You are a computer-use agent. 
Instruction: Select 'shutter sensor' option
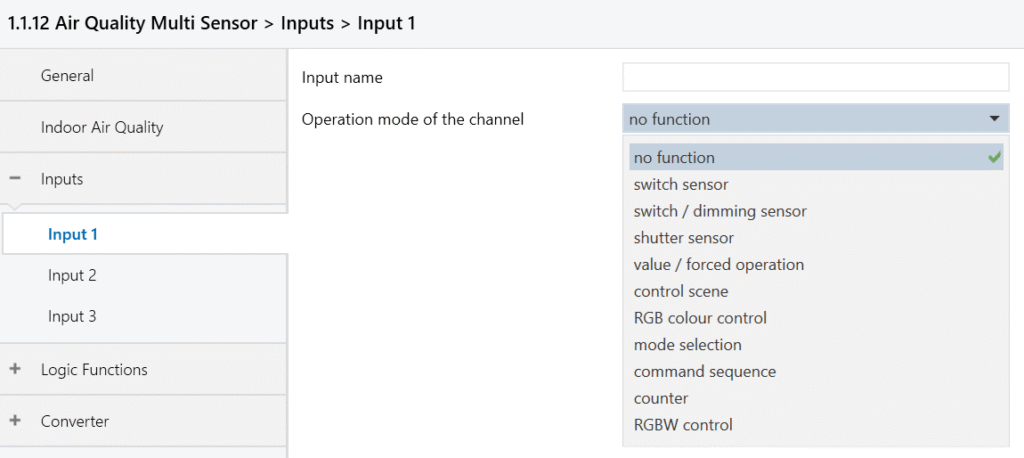tap(683, 238)
